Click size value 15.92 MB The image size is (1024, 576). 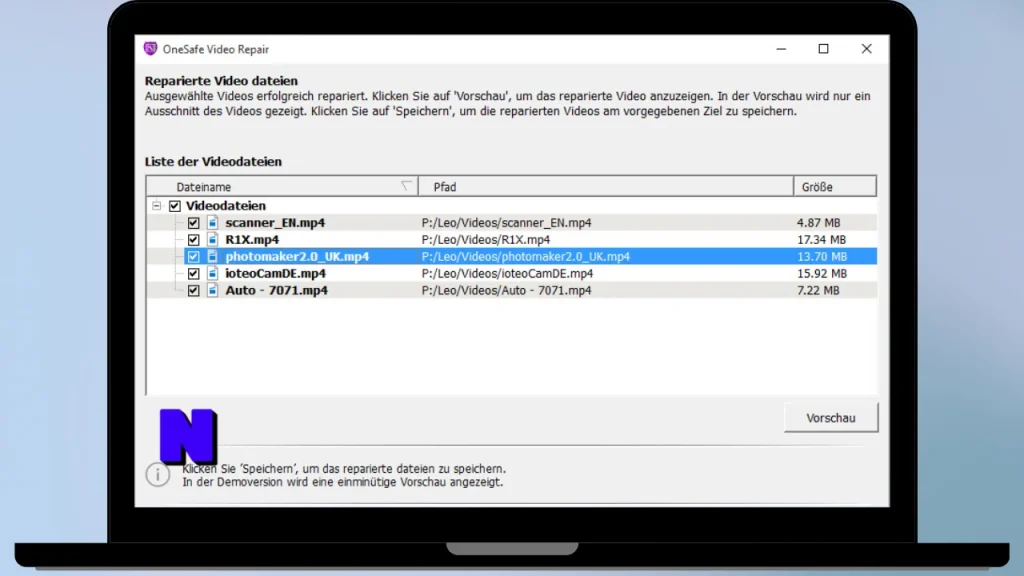pos(822,274)
